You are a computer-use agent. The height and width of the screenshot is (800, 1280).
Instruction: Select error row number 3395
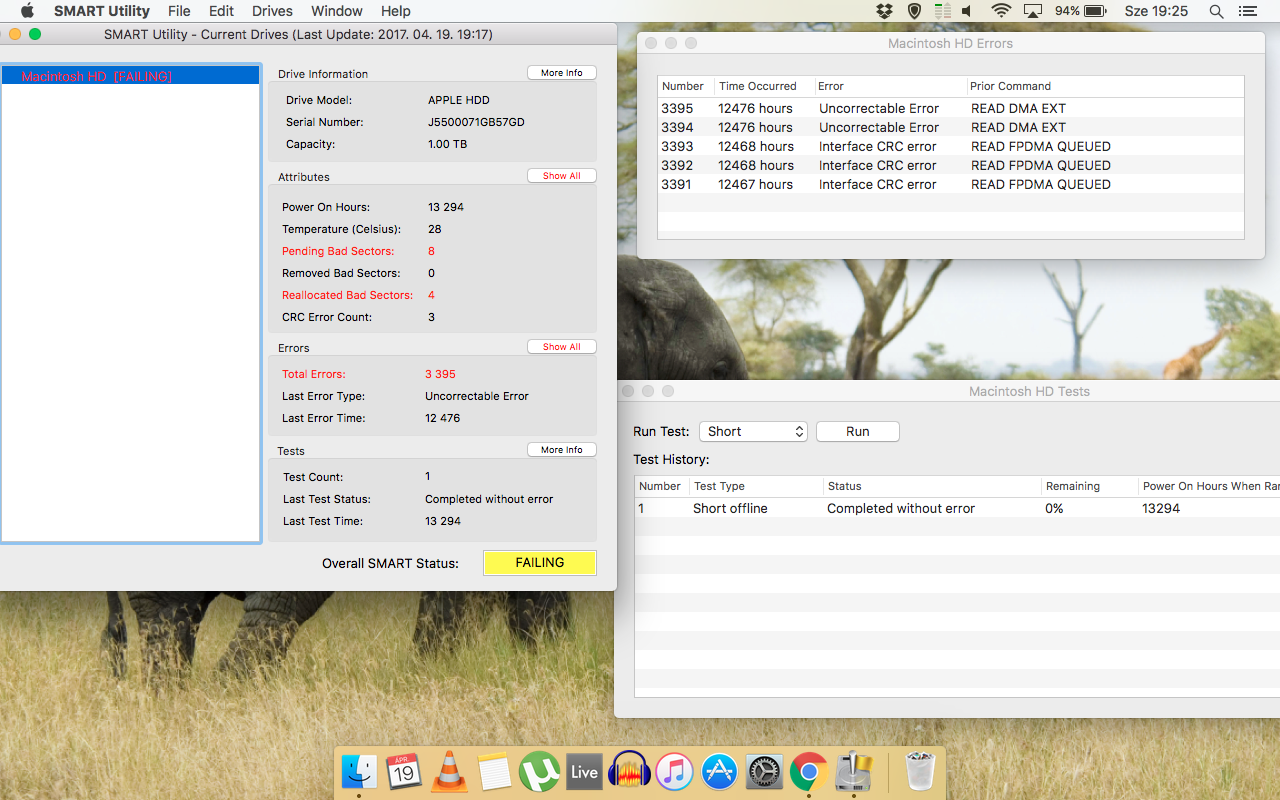pos(951,108)
